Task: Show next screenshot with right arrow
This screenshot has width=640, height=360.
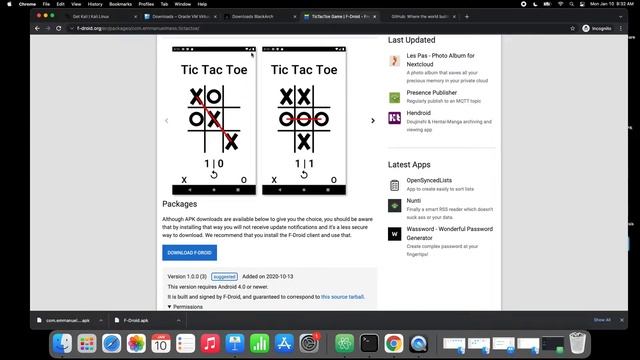Action: 373,121
